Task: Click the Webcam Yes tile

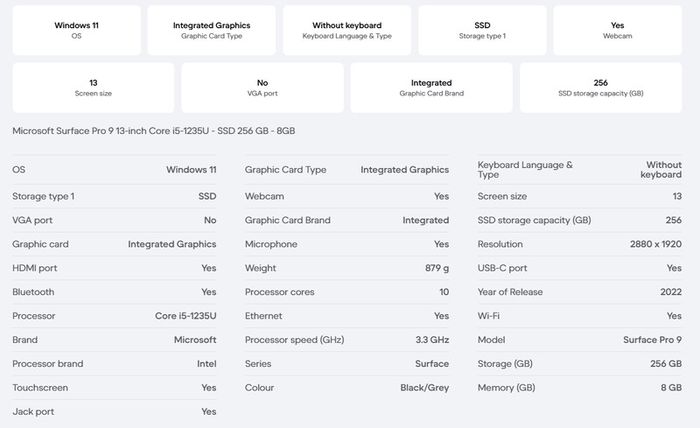Action: click(x=617, y=30)
